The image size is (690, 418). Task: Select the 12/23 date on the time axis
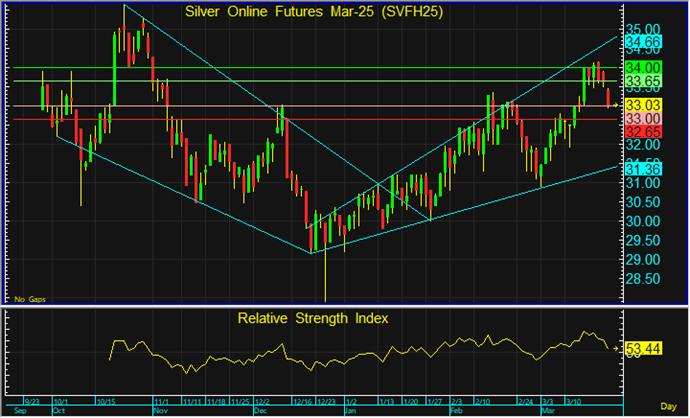(327, 400)
